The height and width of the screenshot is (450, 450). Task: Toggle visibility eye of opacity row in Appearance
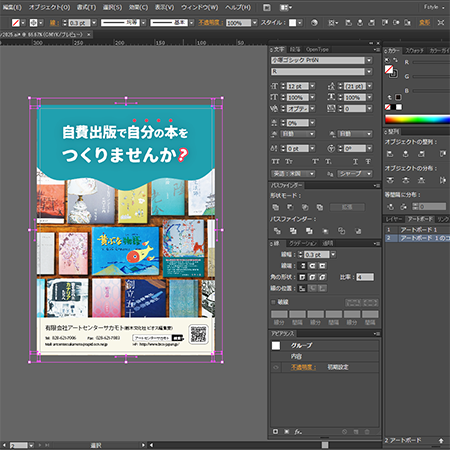[x=276, y=367]
